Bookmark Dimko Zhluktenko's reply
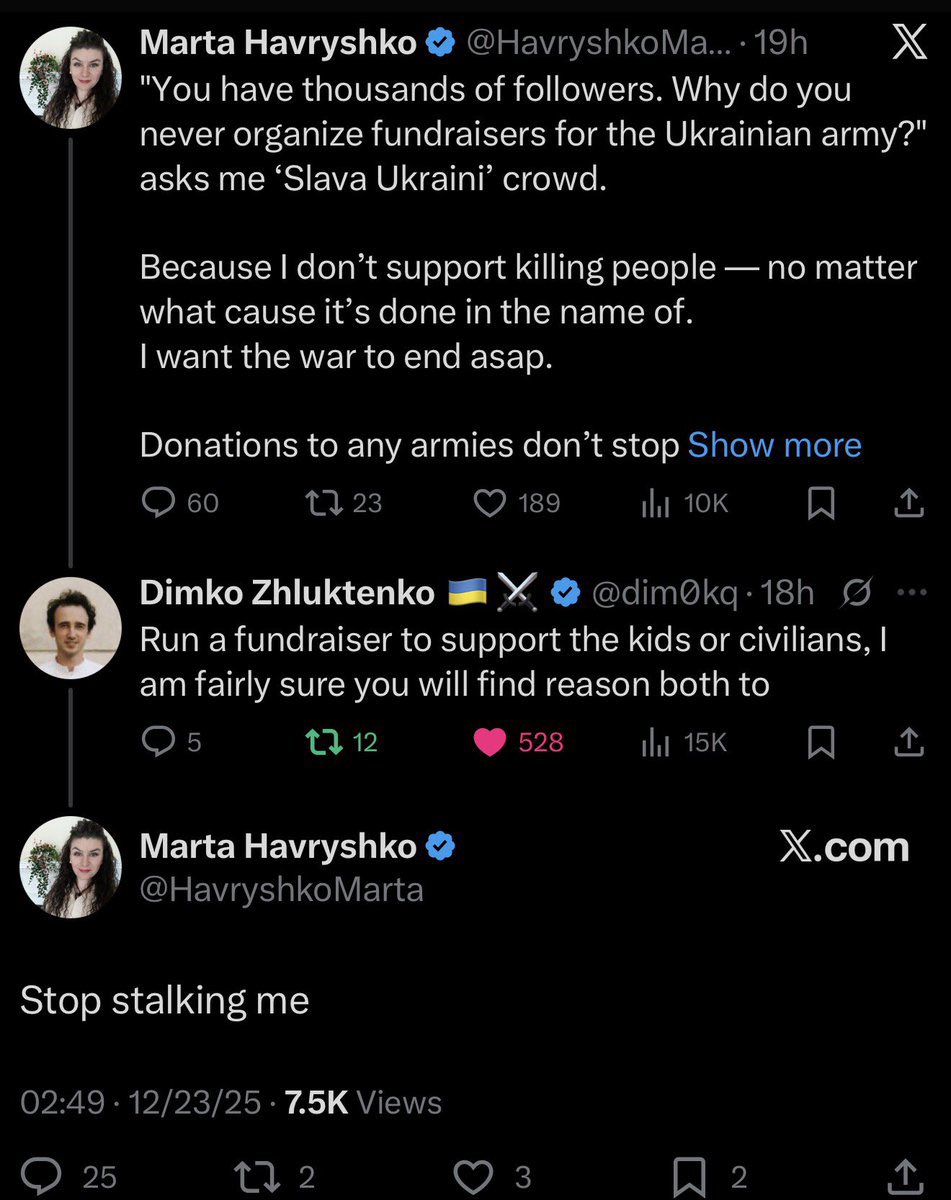Image resolution: width=951 pixels, height=1200 pixels. [x=821, y=741]
